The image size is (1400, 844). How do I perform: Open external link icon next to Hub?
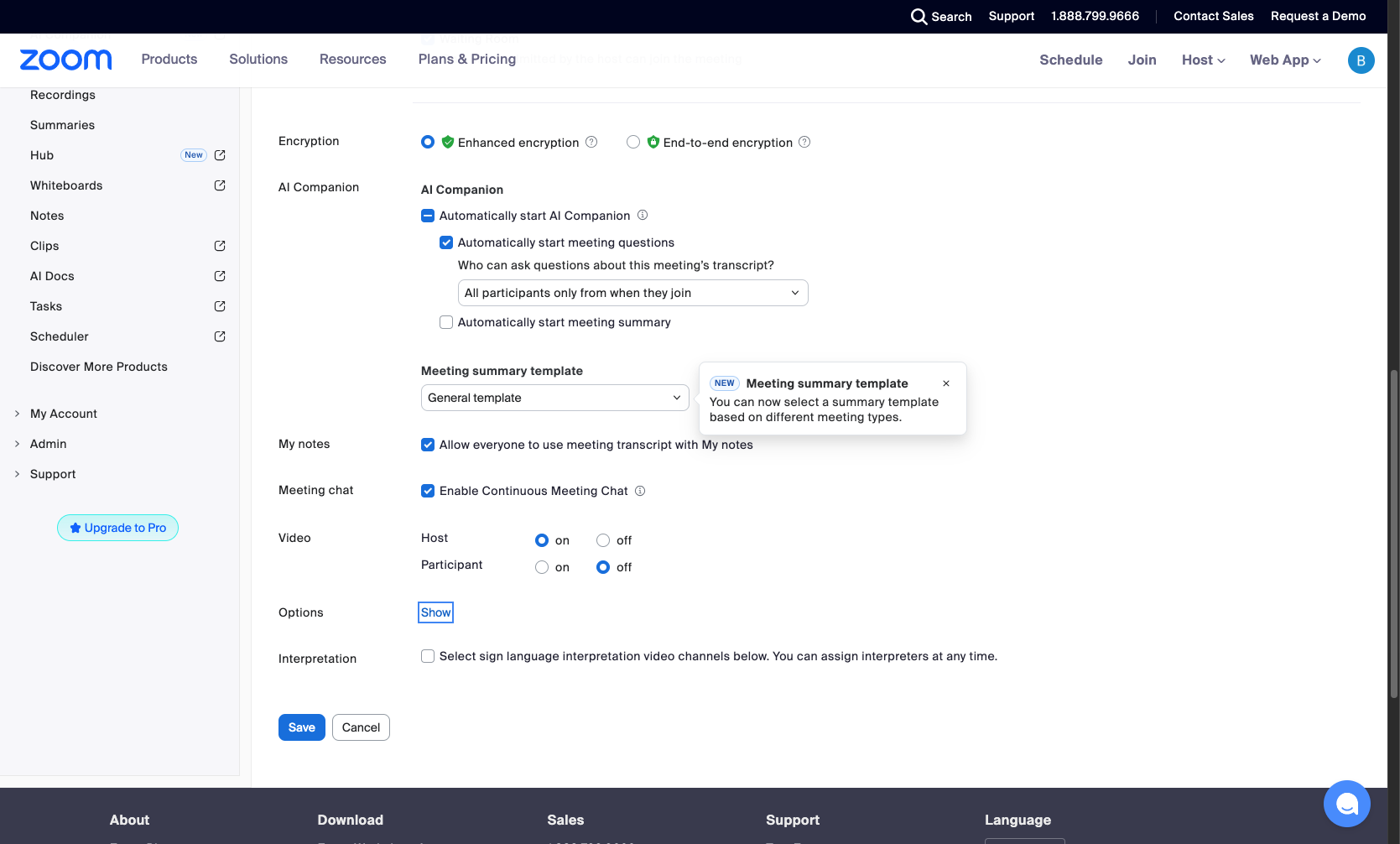tap(220, 155)
